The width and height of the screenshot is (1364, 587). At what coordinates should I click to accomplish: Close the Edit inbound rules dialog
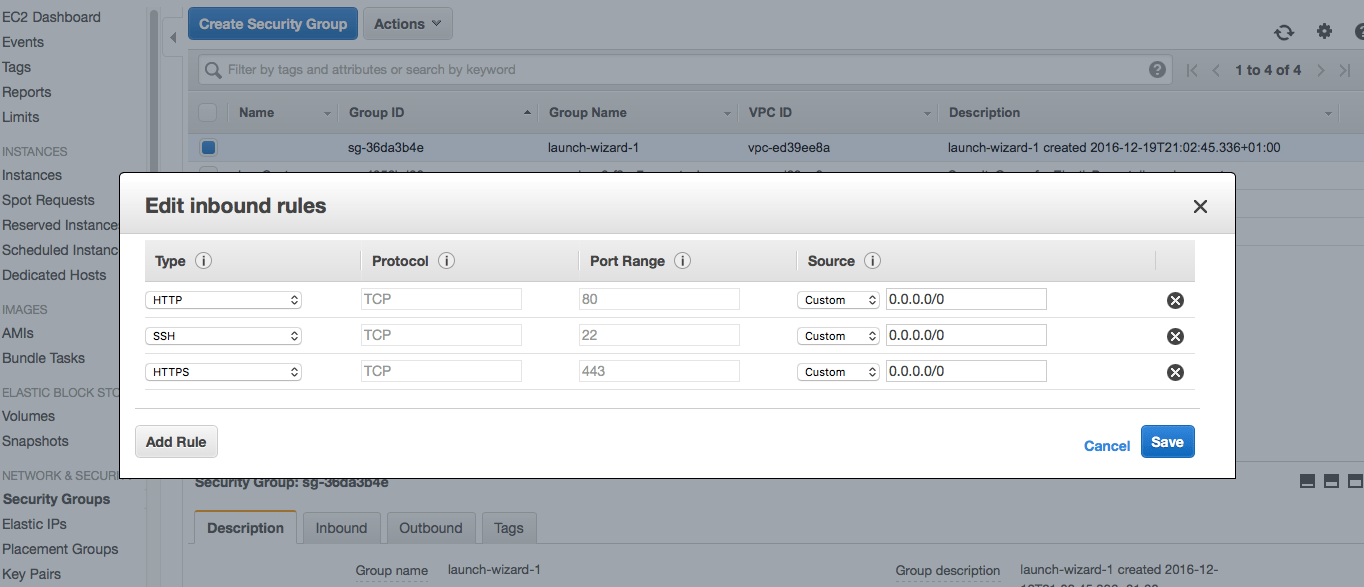[x=1200, y=207]
